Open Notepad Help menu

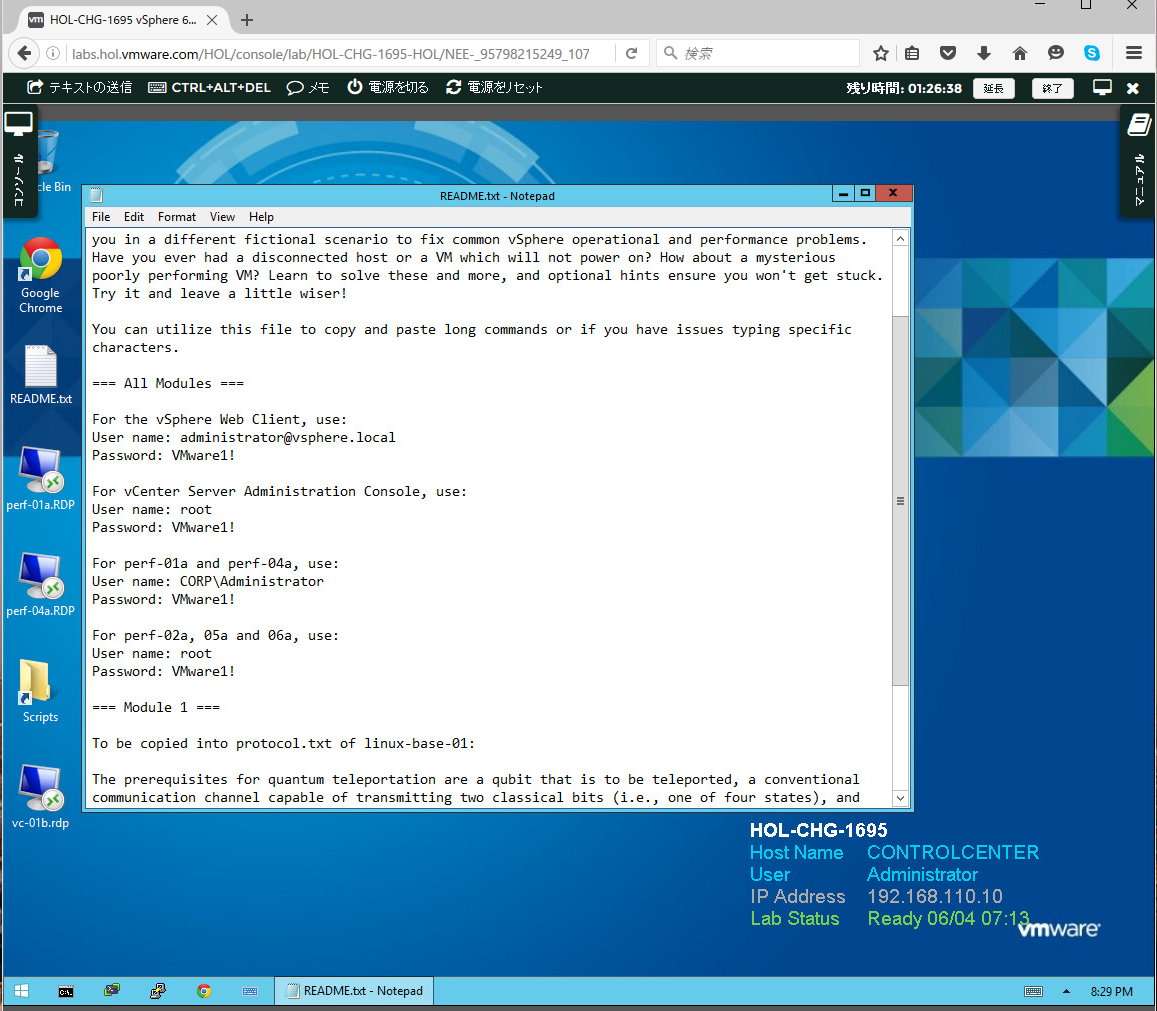tap(261, 217)
